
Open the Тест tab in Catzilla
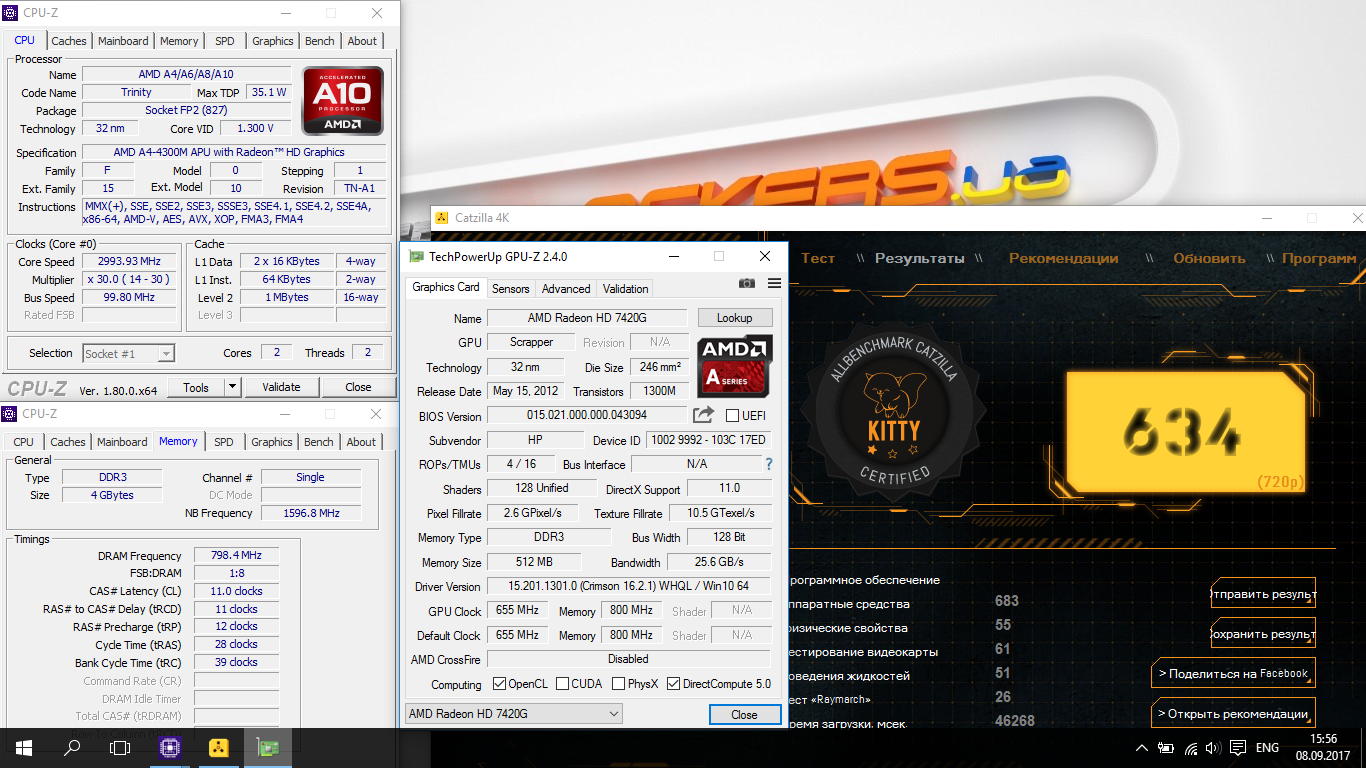(817, 258)
